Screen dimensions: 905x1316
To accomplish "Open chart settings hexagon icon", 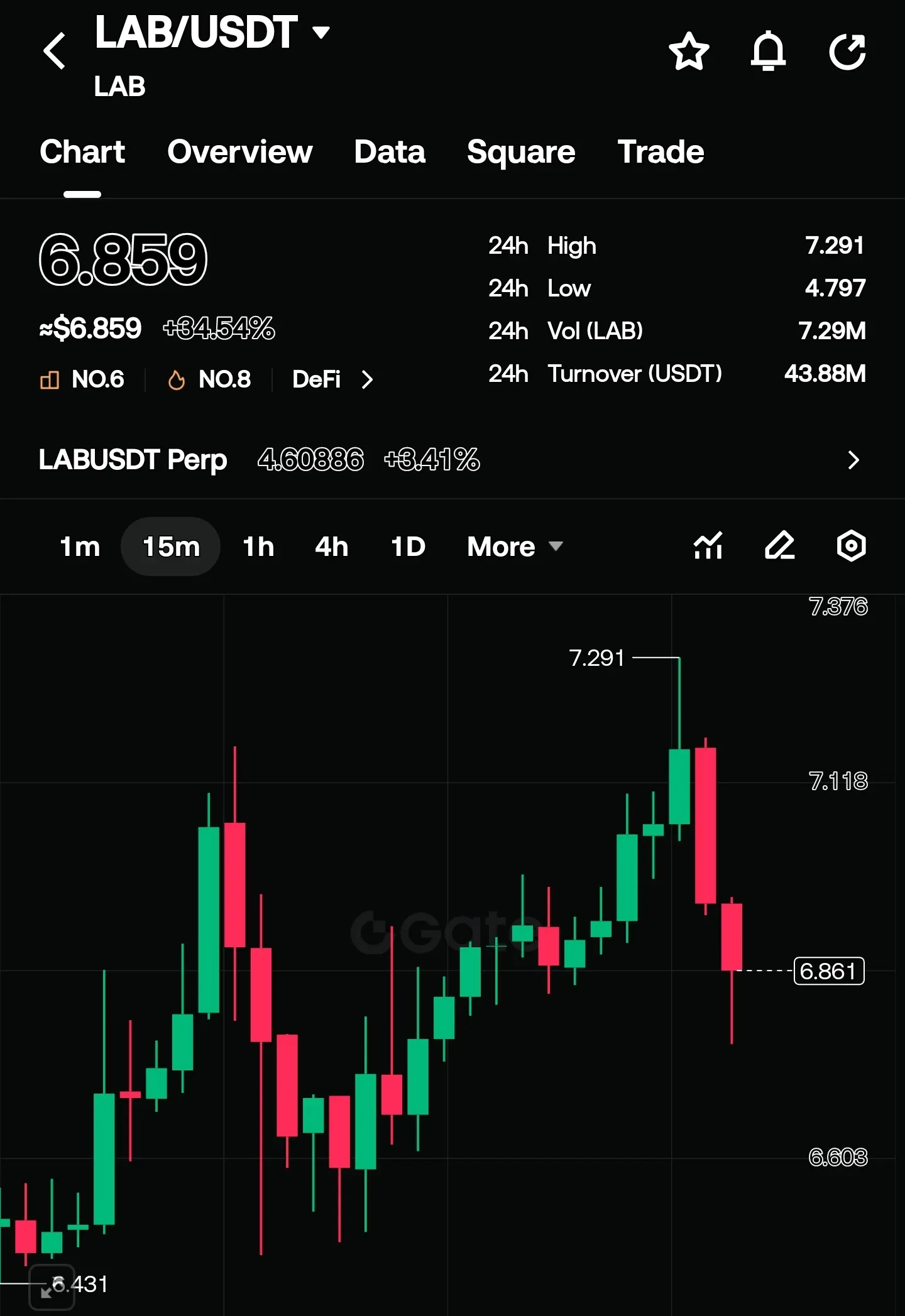I will [852, 545].
